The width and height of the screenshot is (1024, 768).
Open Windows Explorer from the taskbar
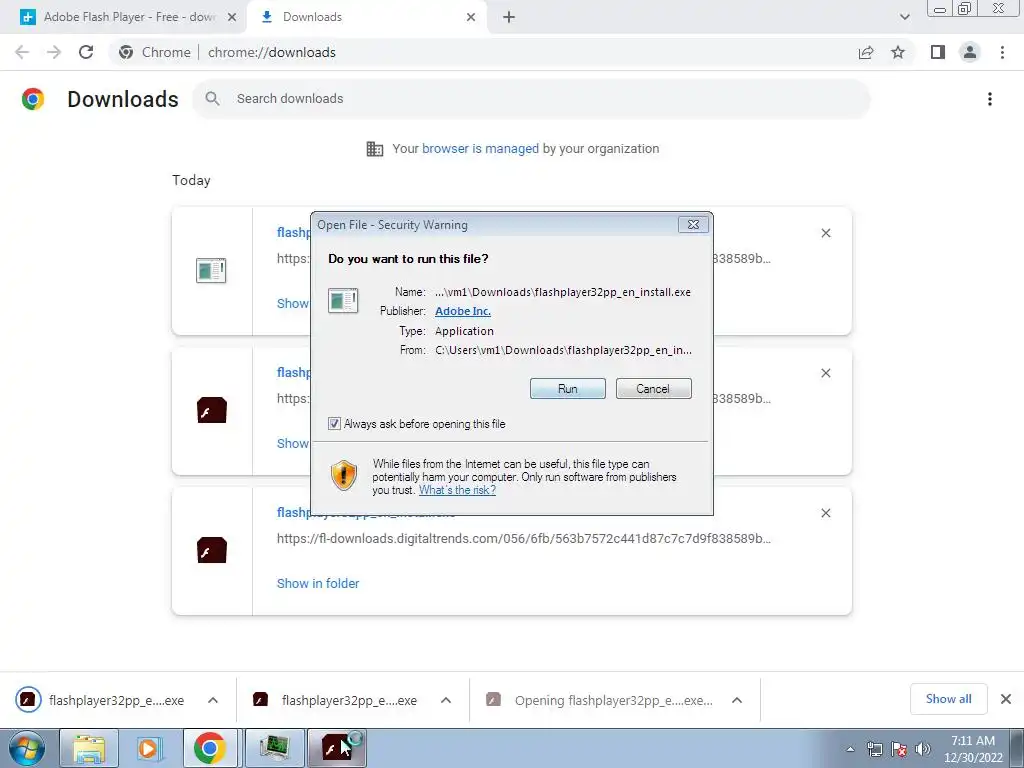click(x=89, y=748)
